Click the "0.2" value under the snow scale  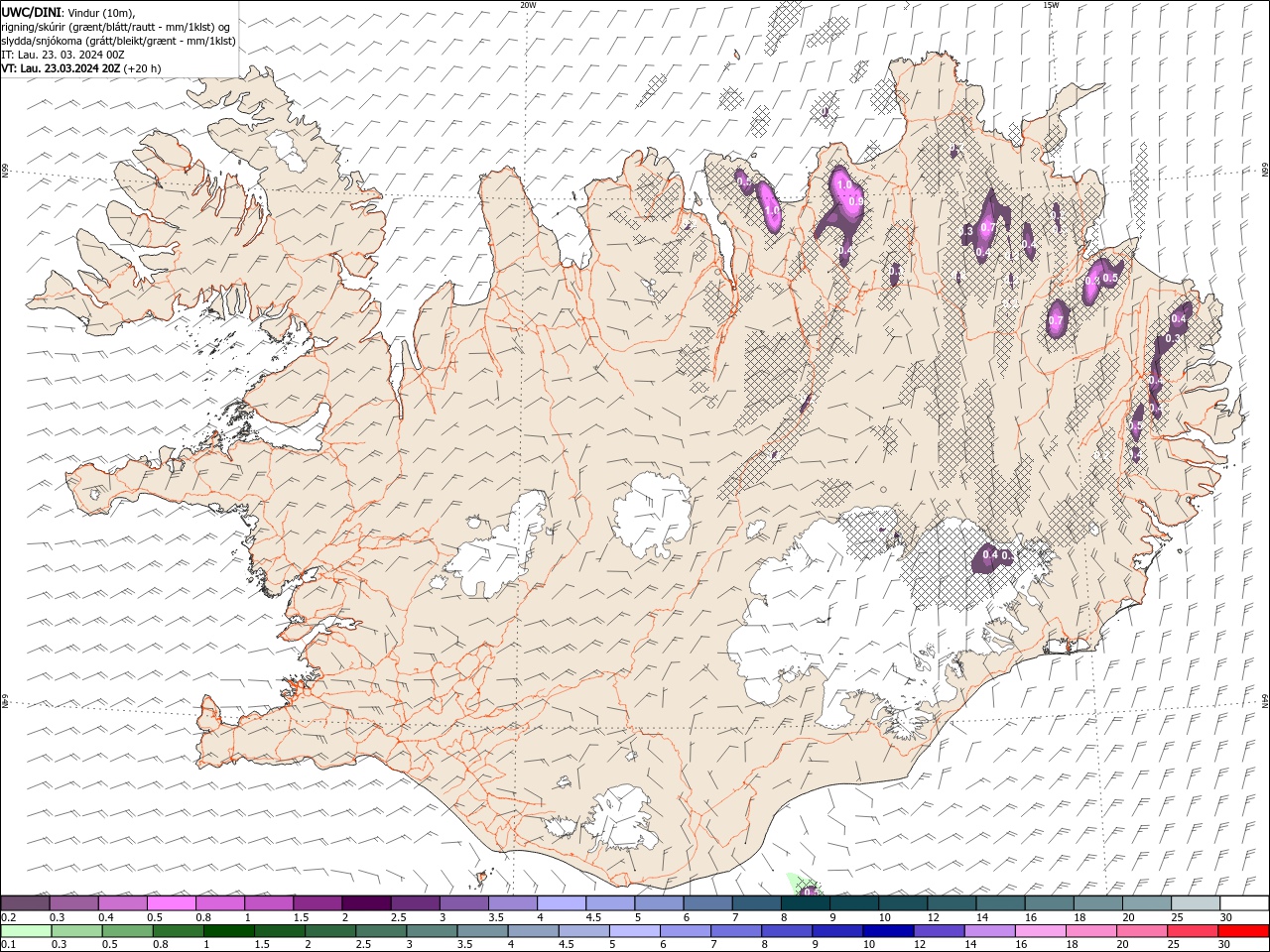pyautogui.click(x=9, y=917)
